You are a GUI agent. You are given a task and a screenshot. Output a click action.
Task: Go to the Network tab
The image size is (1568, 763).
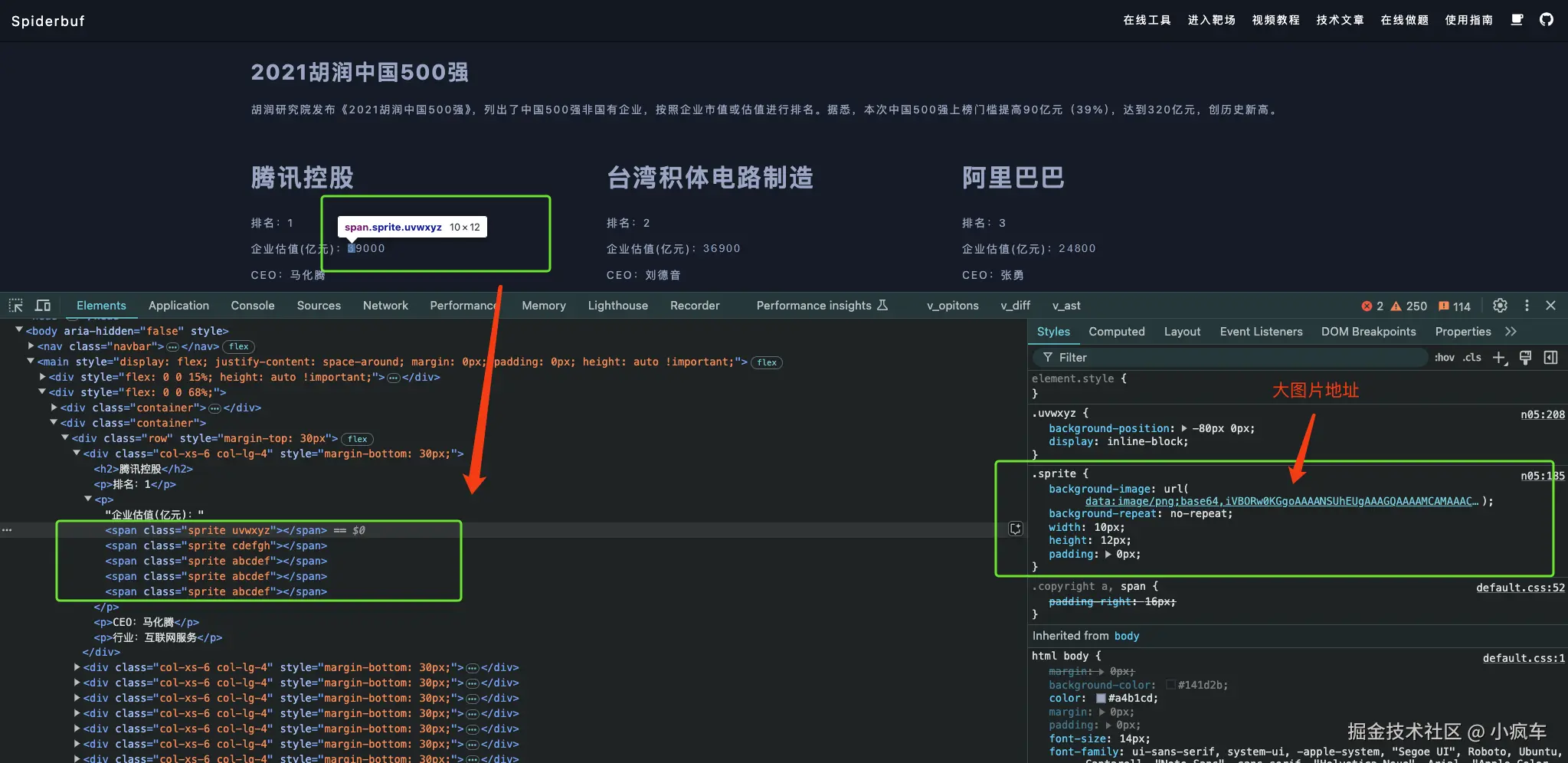coord(385,306)
